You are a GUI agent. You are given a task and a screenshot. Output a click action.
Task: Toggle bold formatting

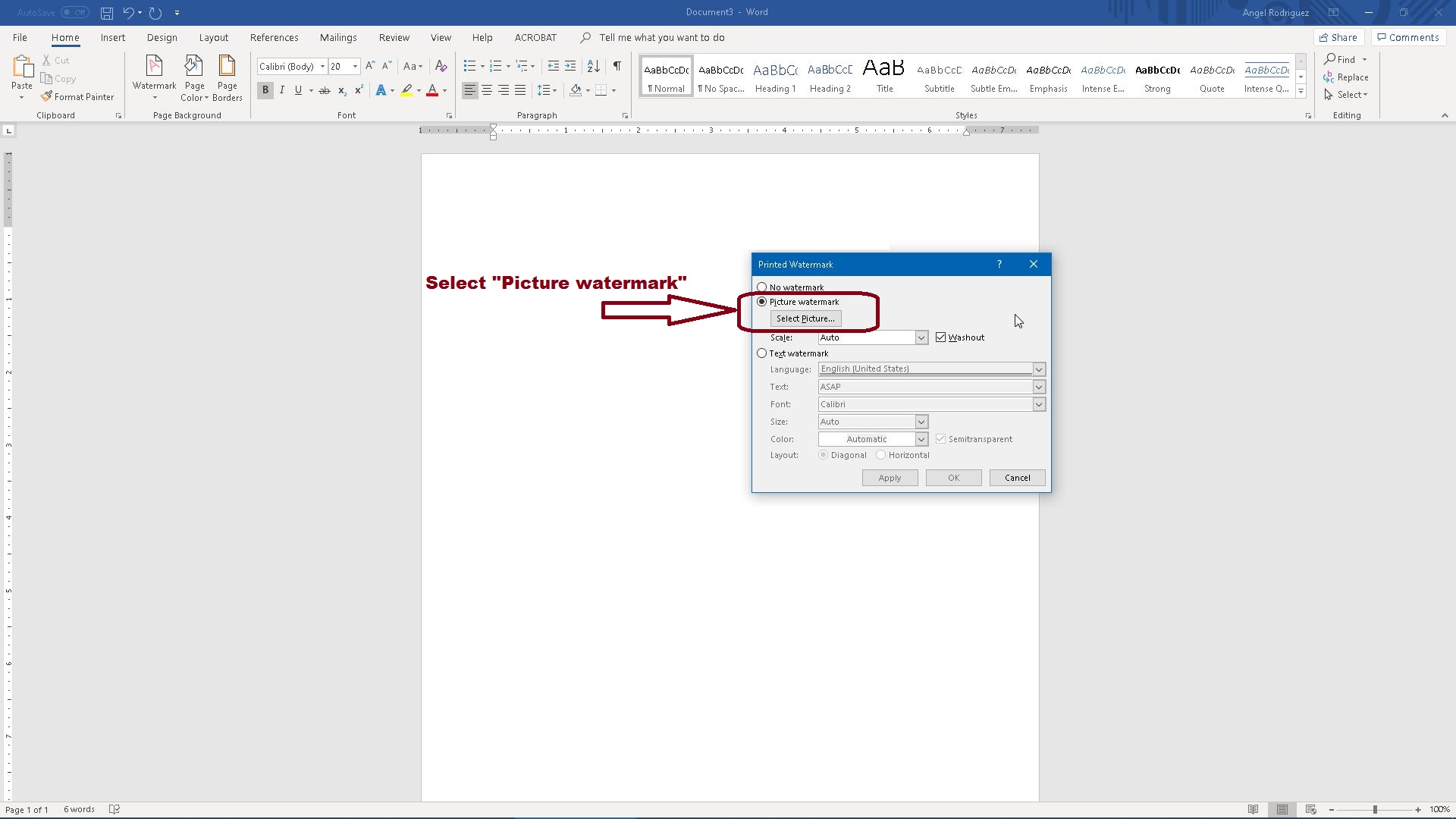[265, 90]
